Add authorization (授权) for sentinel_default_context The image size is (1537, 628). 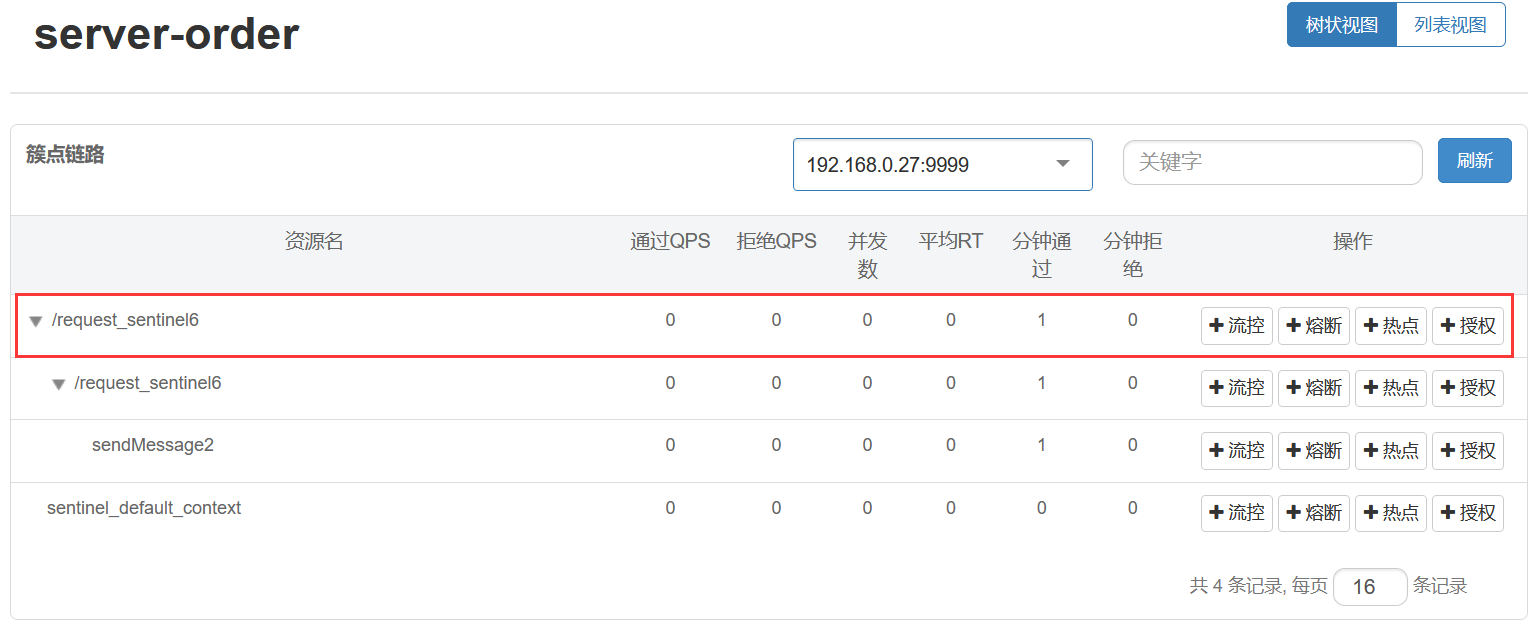1467,513
